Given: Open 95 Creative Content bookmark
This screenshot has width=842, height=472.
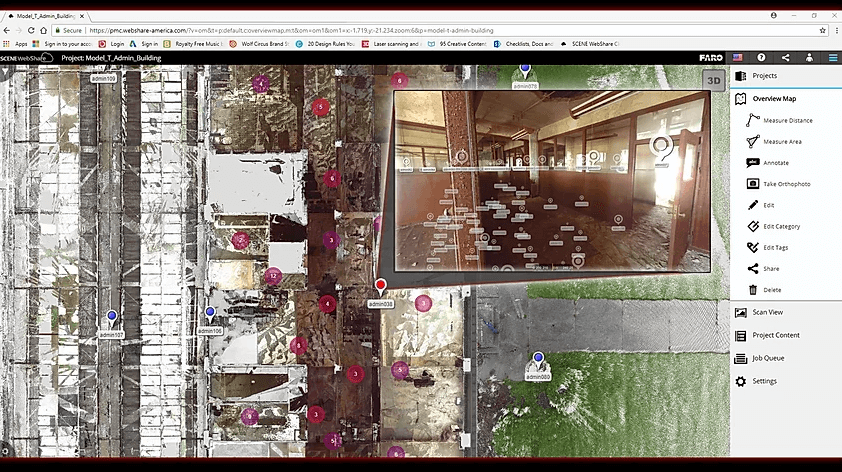Looking at the screenshot, I should (x=458, y=44).
